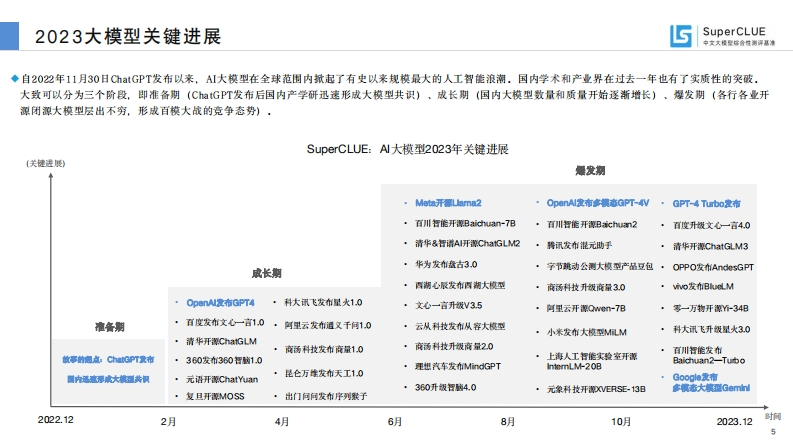The width and height of the screenshot is (793, 446).
Task: Click the 爆发期 stage label
Action: click(x=590, y=171)
